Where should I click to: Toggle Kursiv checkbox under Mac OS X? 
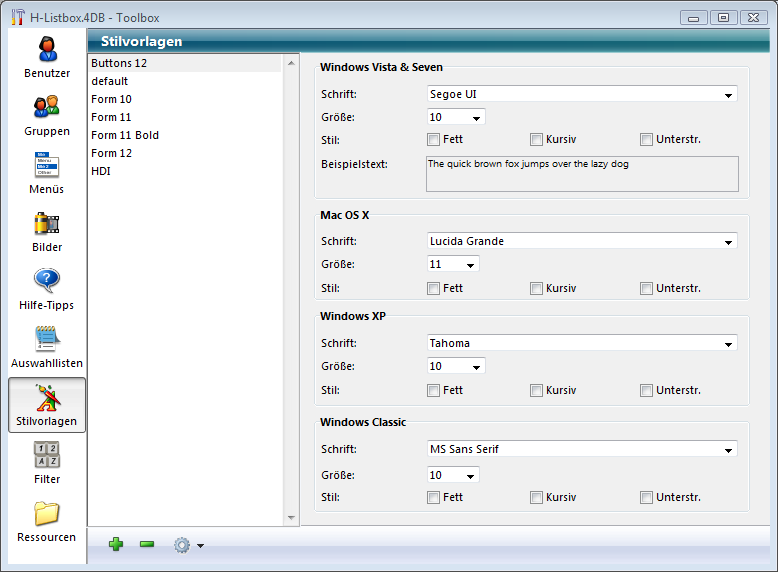pyautogui.click(x=536, y=288)
